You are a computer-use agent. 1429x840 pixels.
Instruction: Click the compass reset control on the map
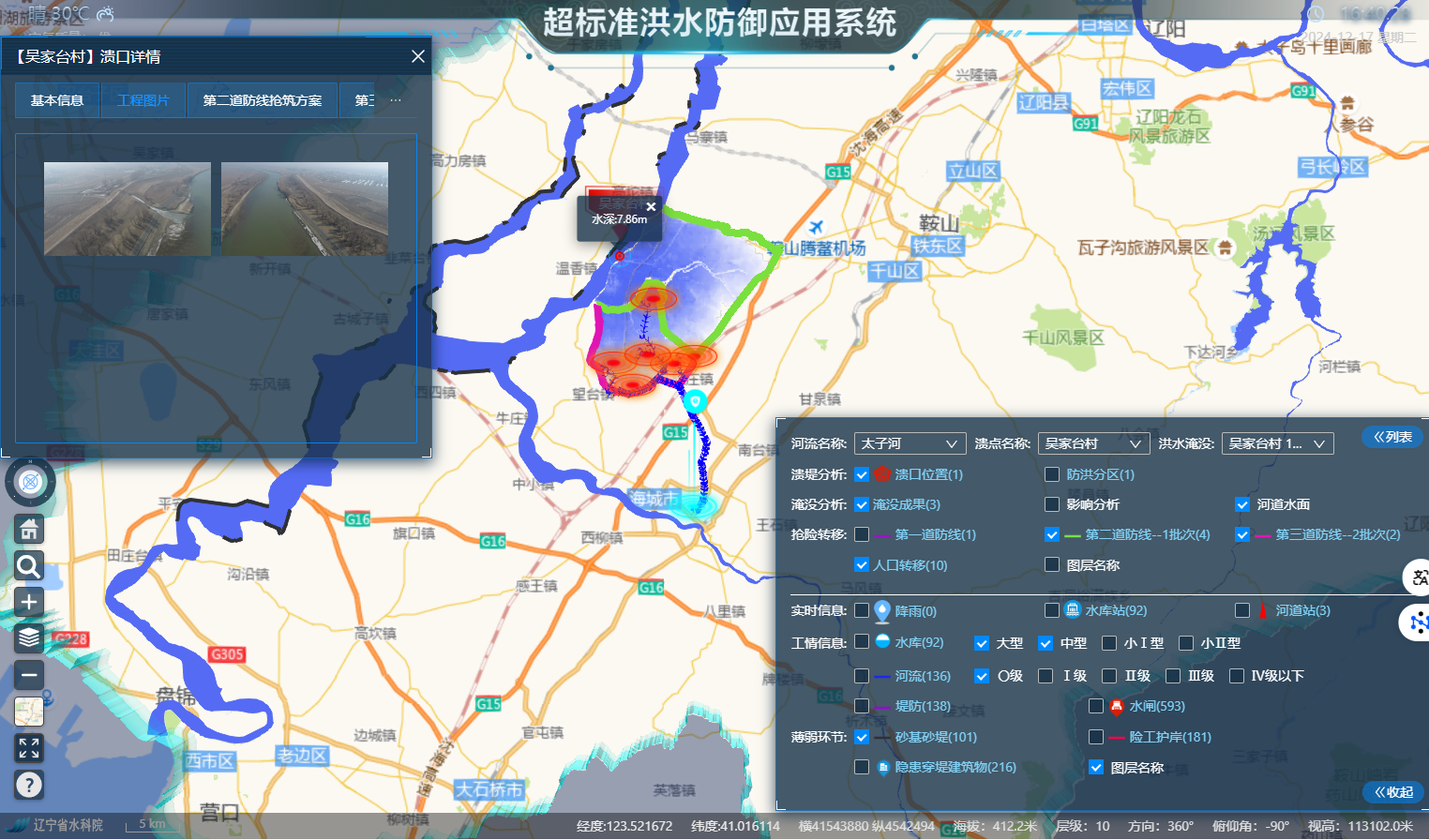[x=30, y=483]
